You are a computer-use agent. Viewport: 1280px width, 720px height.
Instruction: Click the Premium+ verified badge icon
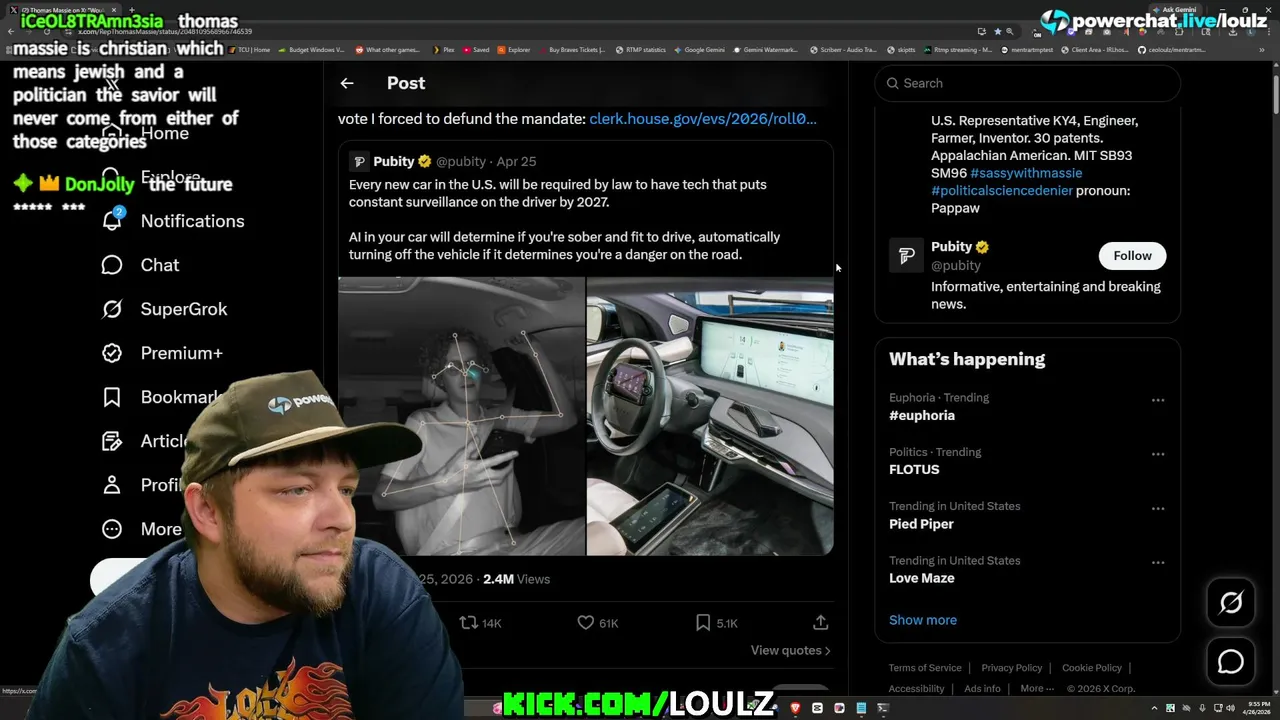112,353
